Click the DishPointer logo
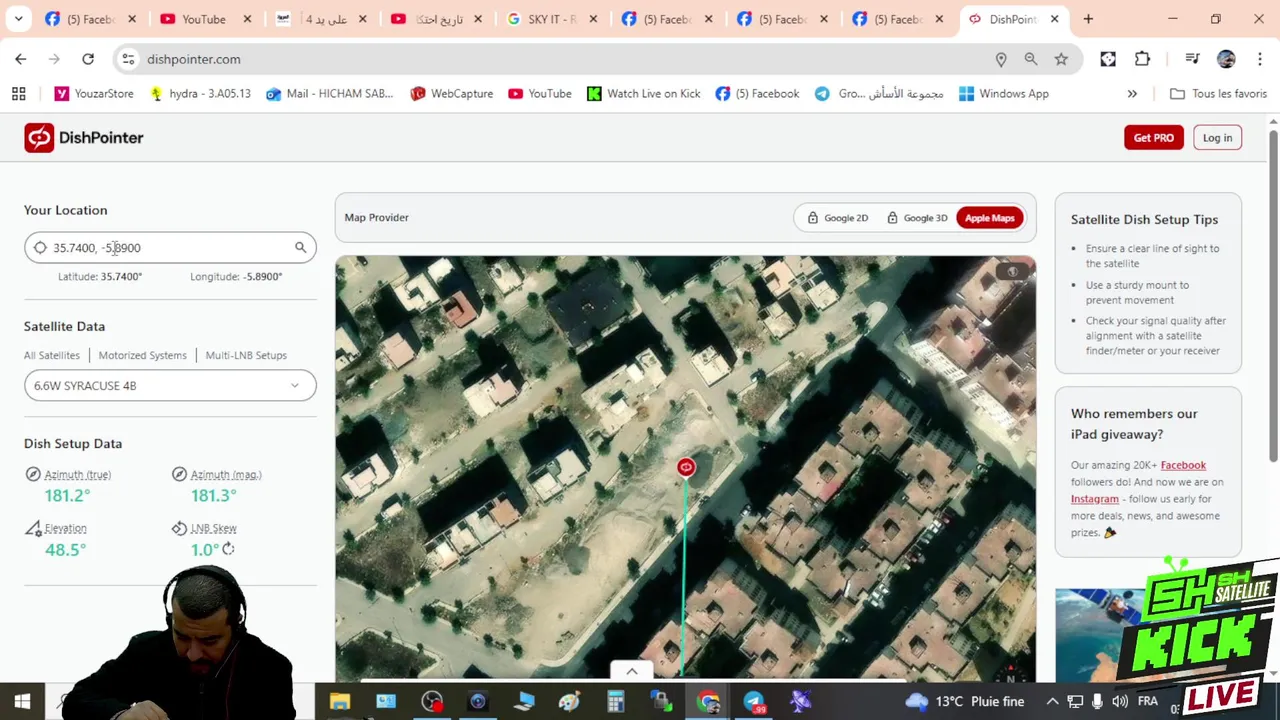 tap(84, 138)
